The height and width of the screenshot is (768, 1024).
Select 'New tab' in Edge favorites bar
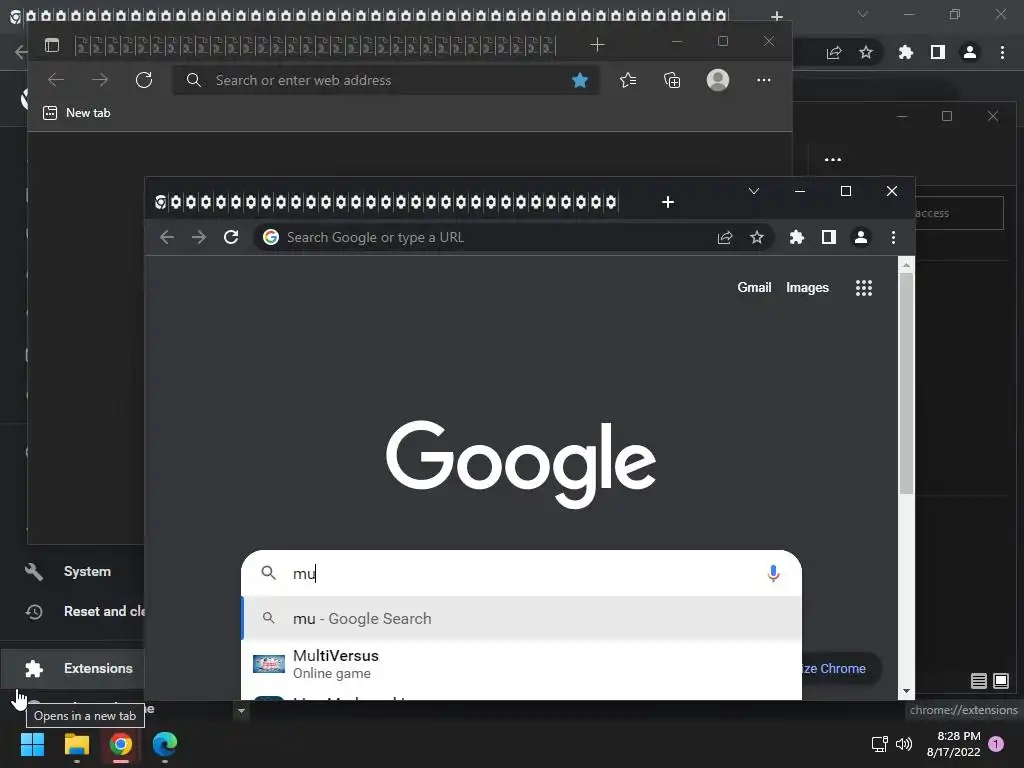tap(76, 113)
